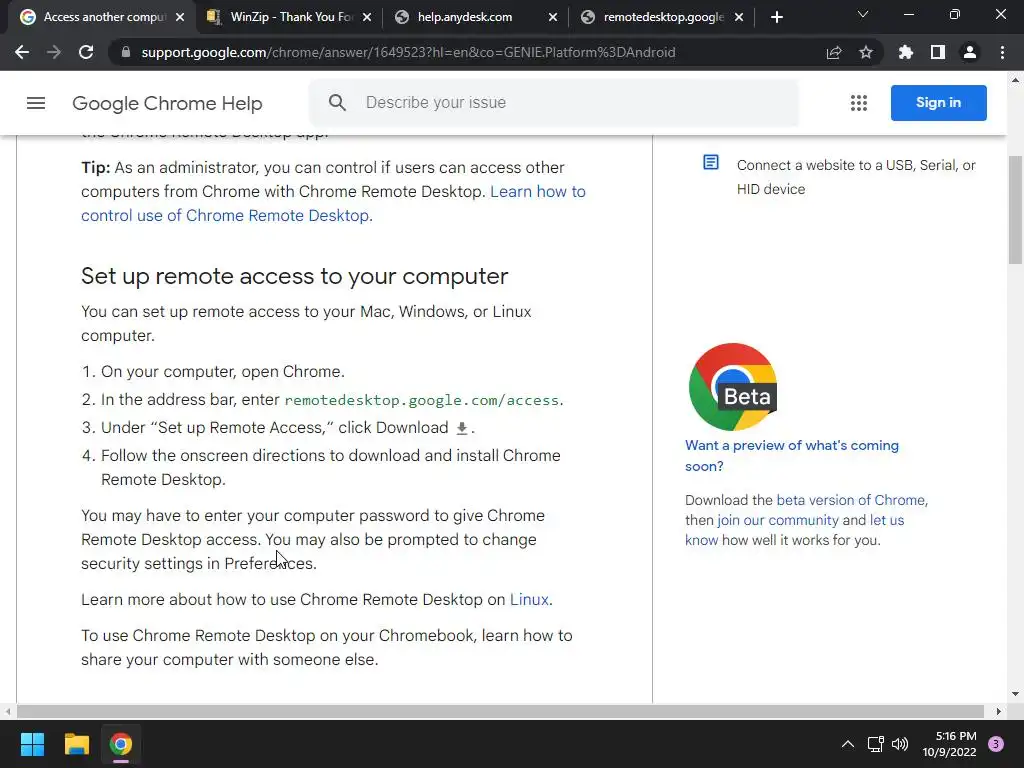The height and width of the screenshot is (768, 1024).
Task: Open the Chrome extensions puzzle icon
Action: click(x=906, y=52)
